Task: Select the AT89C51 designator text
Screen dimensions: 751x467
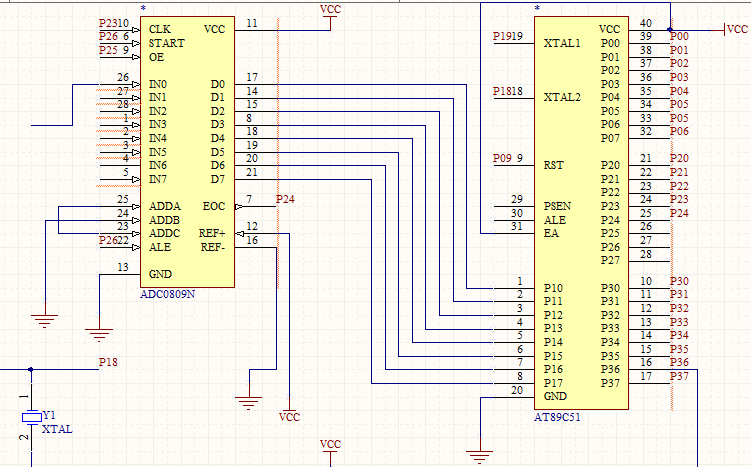Action: point(557,417)
